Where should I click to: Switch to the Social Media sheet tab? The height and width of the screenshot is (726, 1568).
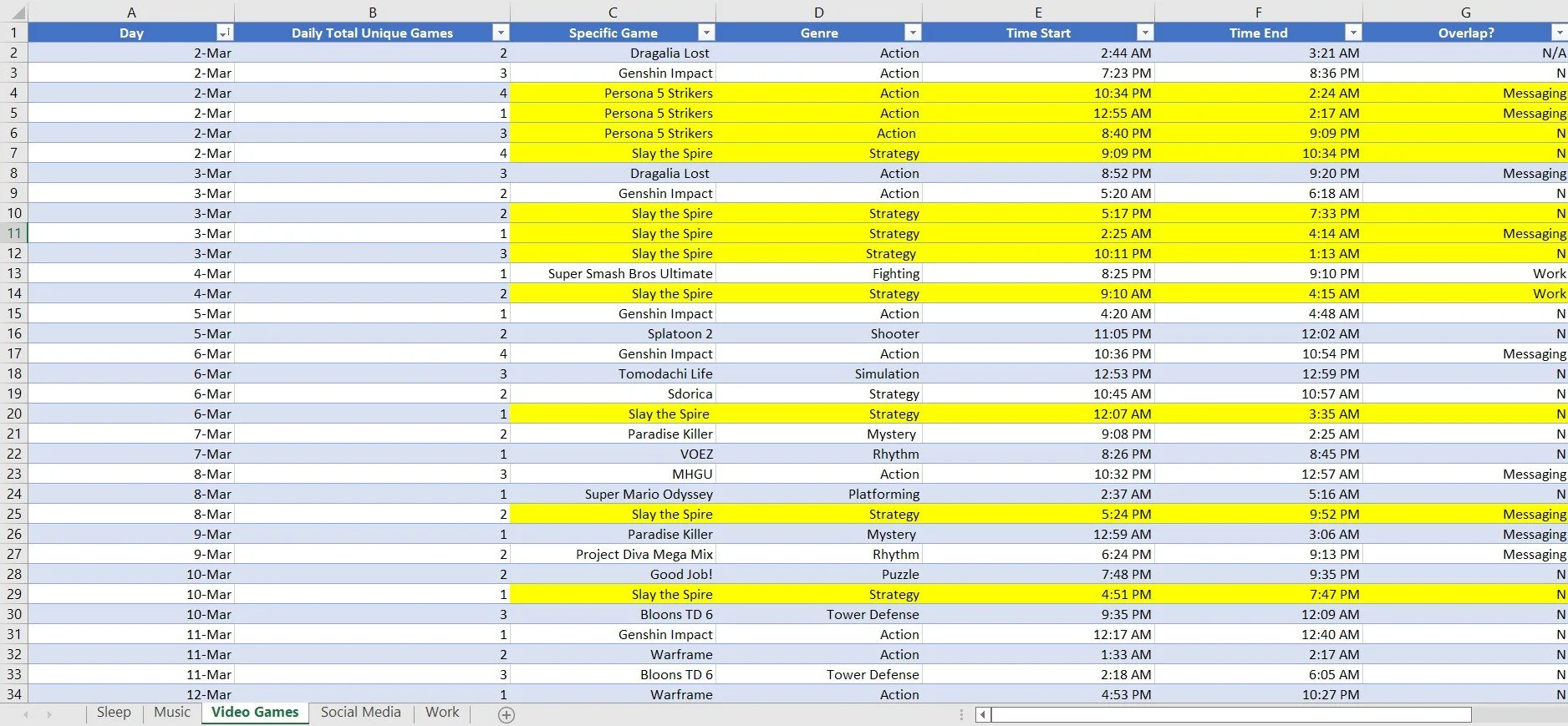361,713
